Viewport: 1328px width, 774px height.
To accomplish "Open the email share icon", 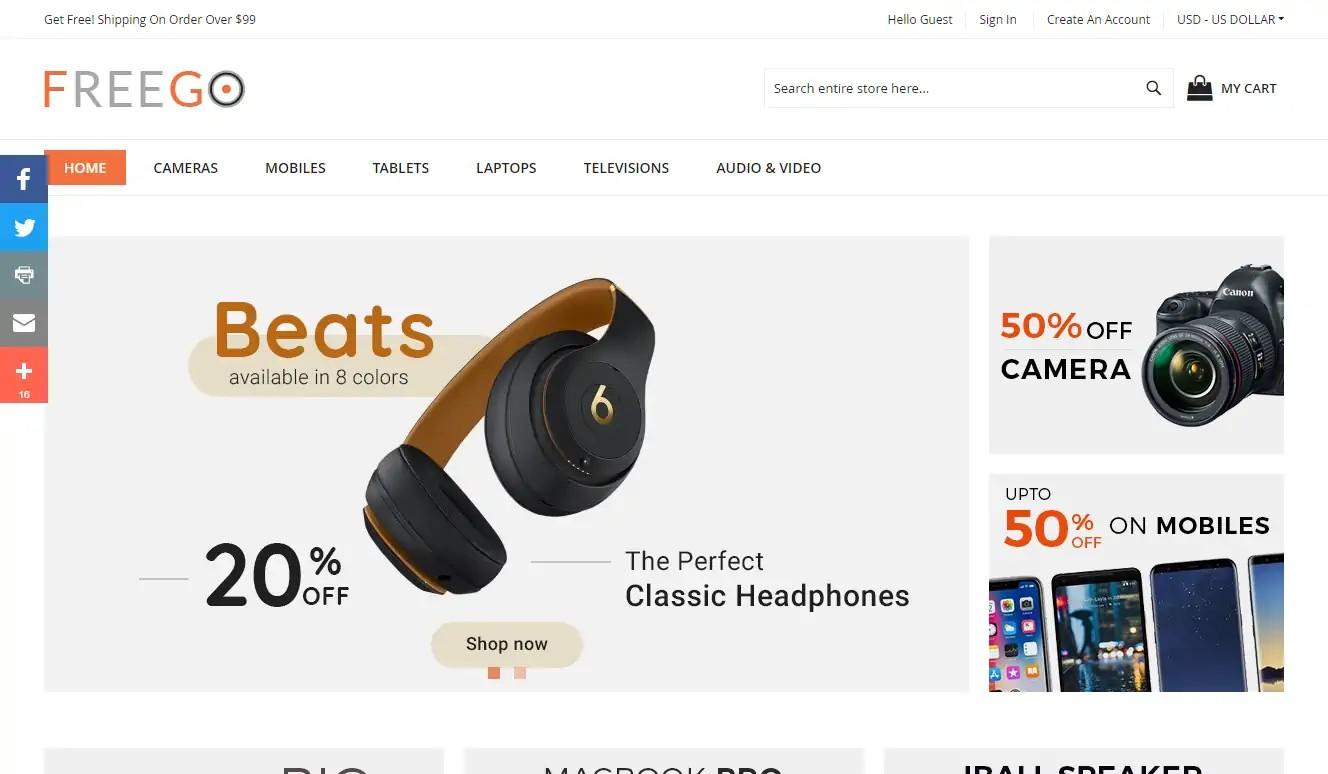I will (x=24, y=323).
